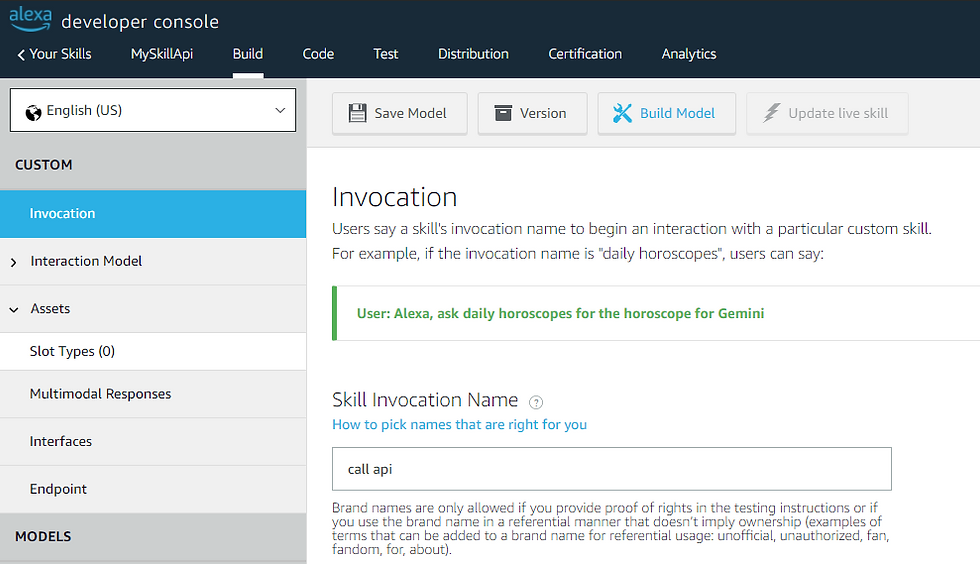Click the Skill Invocation Name heading
The image size is (980, 564).
pyautogui.click(x=425, y=400)
